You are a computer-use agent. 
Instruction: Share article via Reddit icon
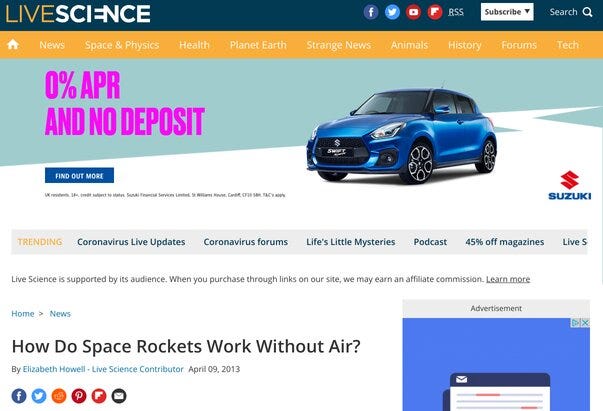point(59,396)
